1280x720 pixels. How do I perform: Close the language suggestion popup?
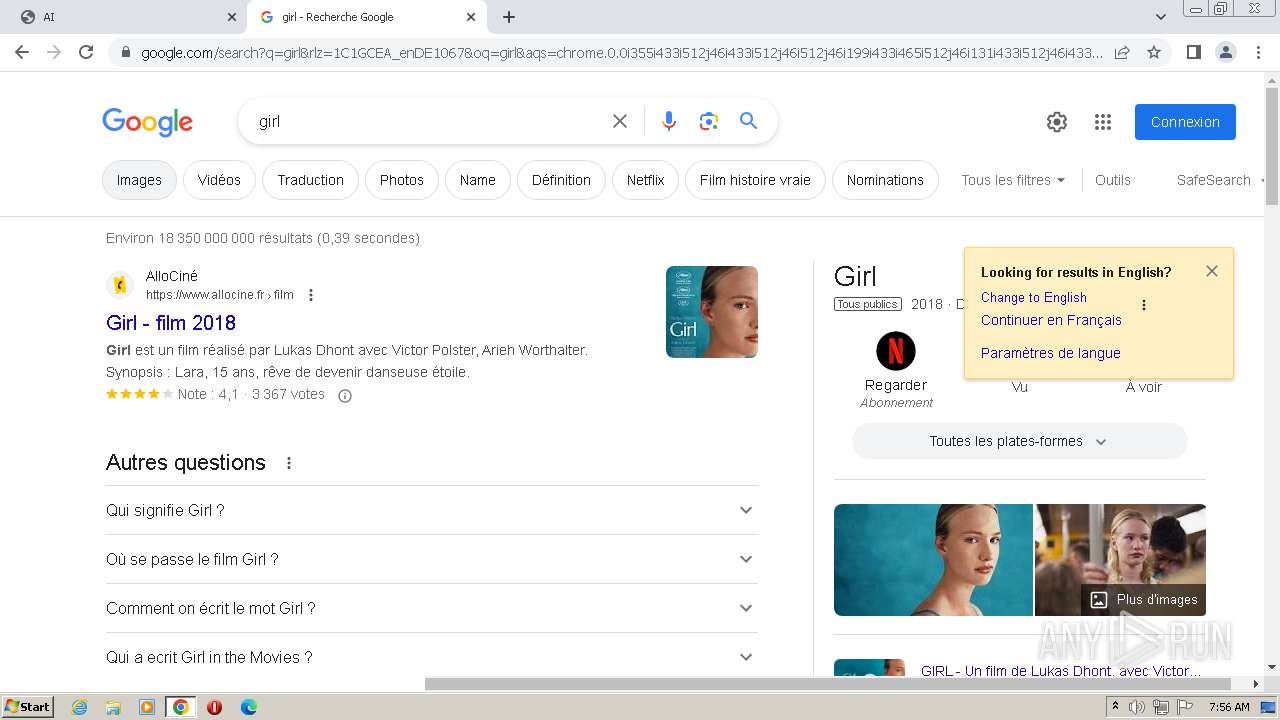1212,271
